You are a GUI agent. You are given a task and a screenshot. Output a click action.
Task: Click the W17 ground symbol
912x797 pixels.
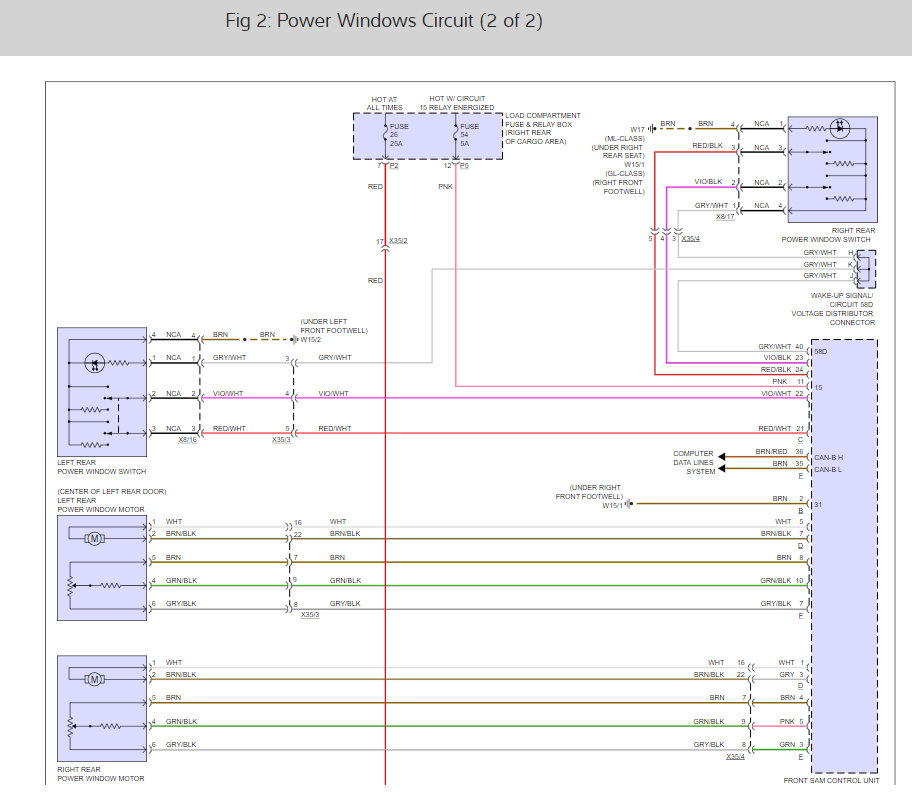click(x=651, y=128)
